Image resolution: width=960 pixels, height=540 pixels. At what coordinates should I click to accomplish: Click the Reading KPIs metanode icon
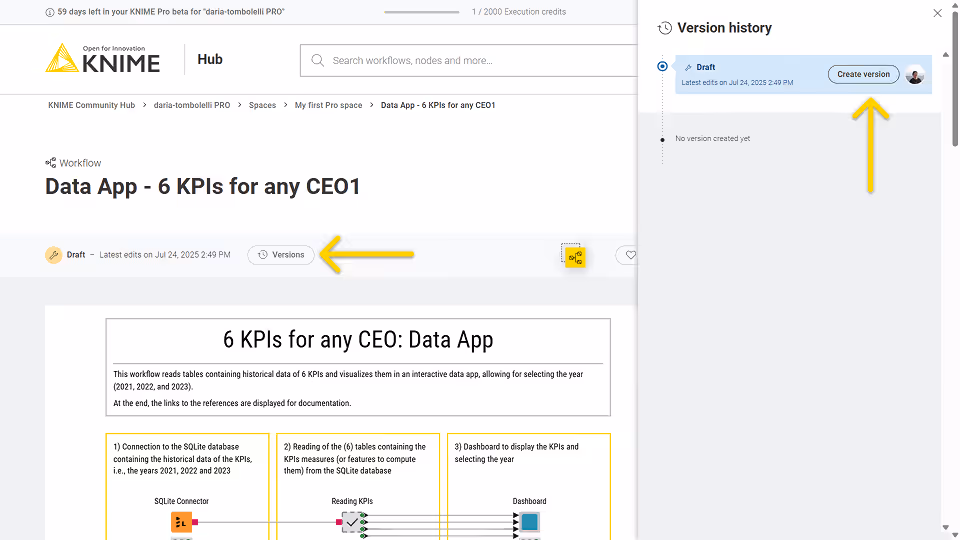(x=352, y=522)
